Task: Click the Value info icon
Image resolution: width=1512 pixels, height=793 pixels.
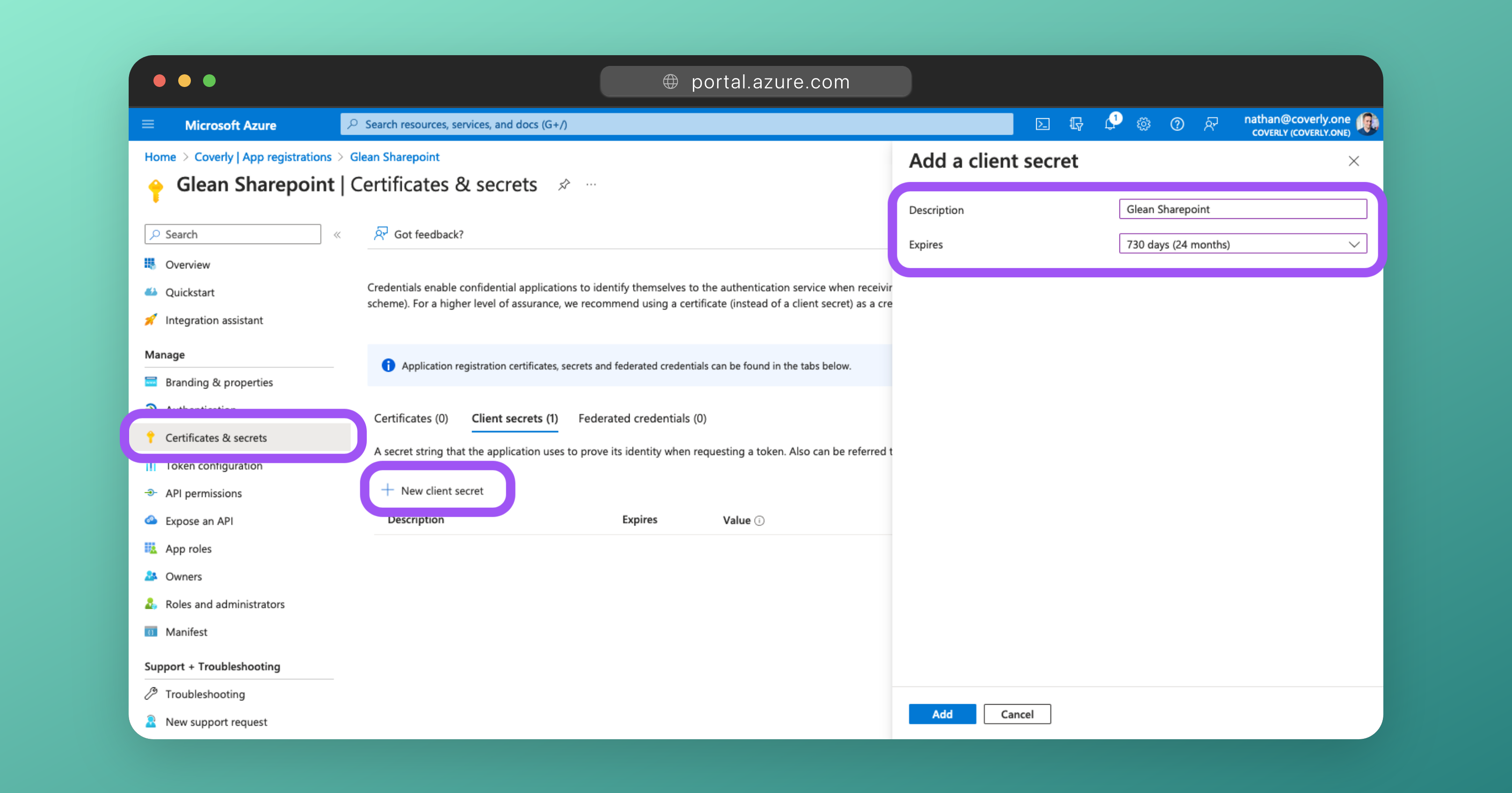Action: [x=760, y=520]
